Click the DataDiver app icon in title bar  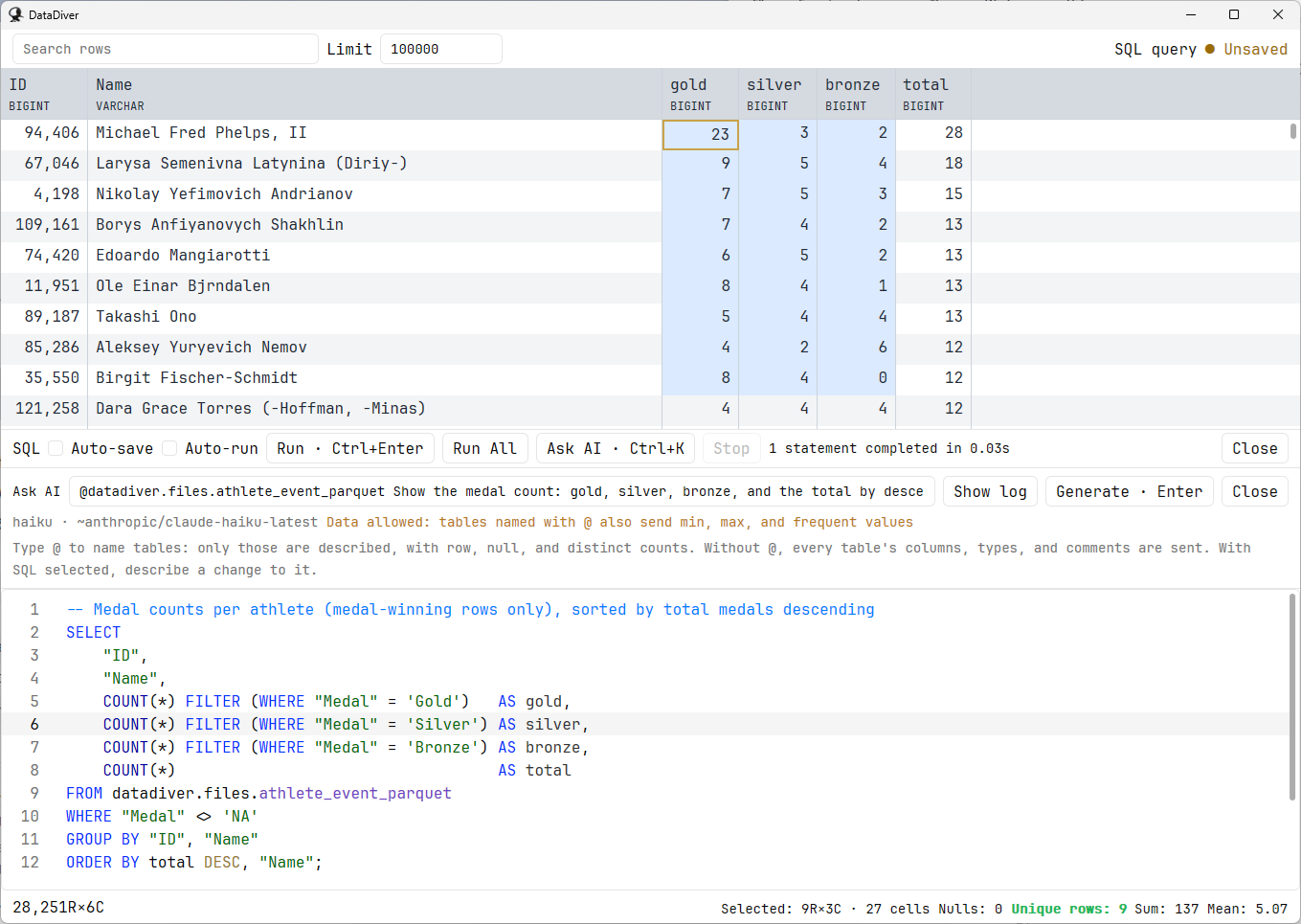(x=15, y=14)
